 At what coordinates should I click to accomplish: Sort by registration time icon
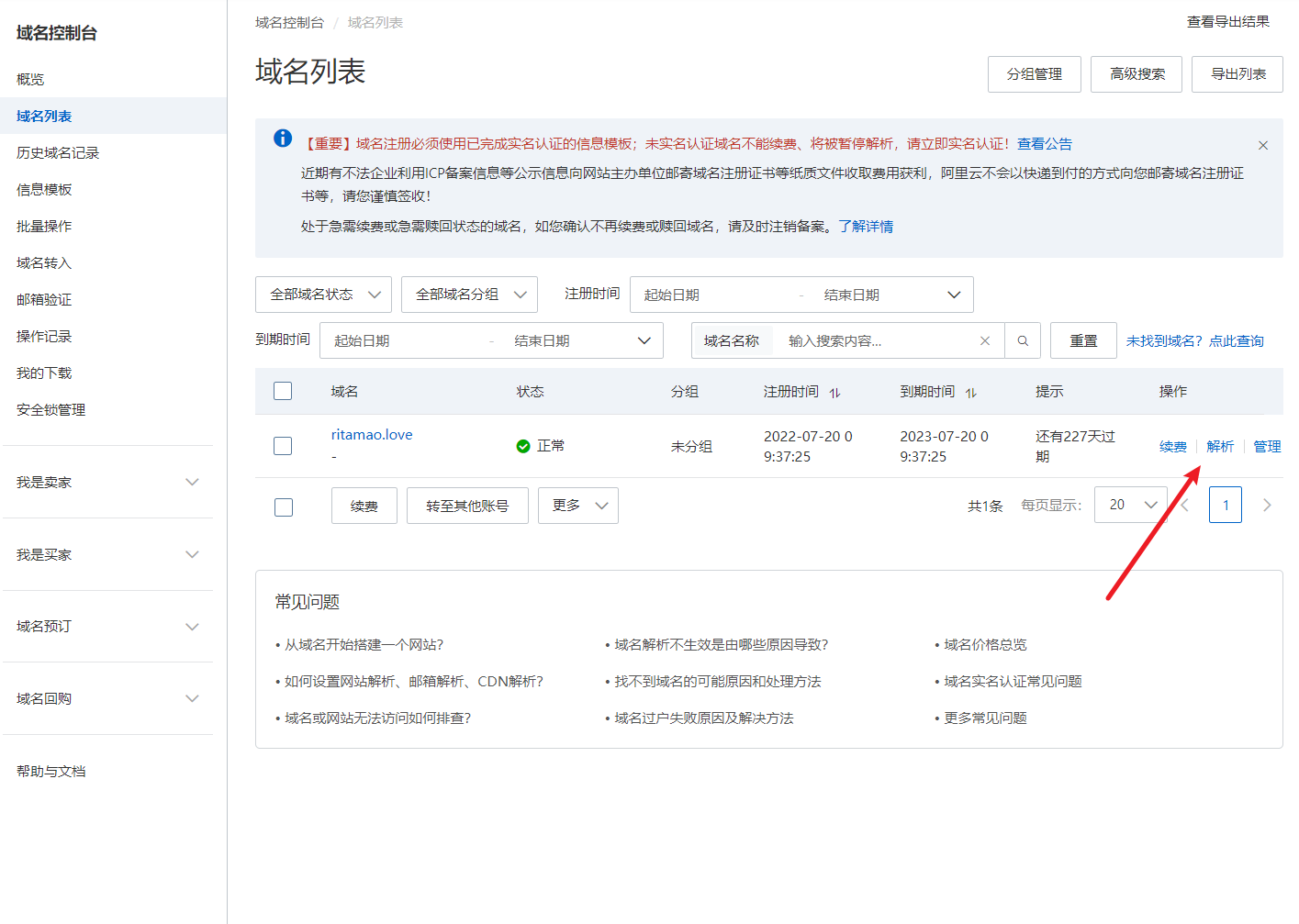[834, 393]
